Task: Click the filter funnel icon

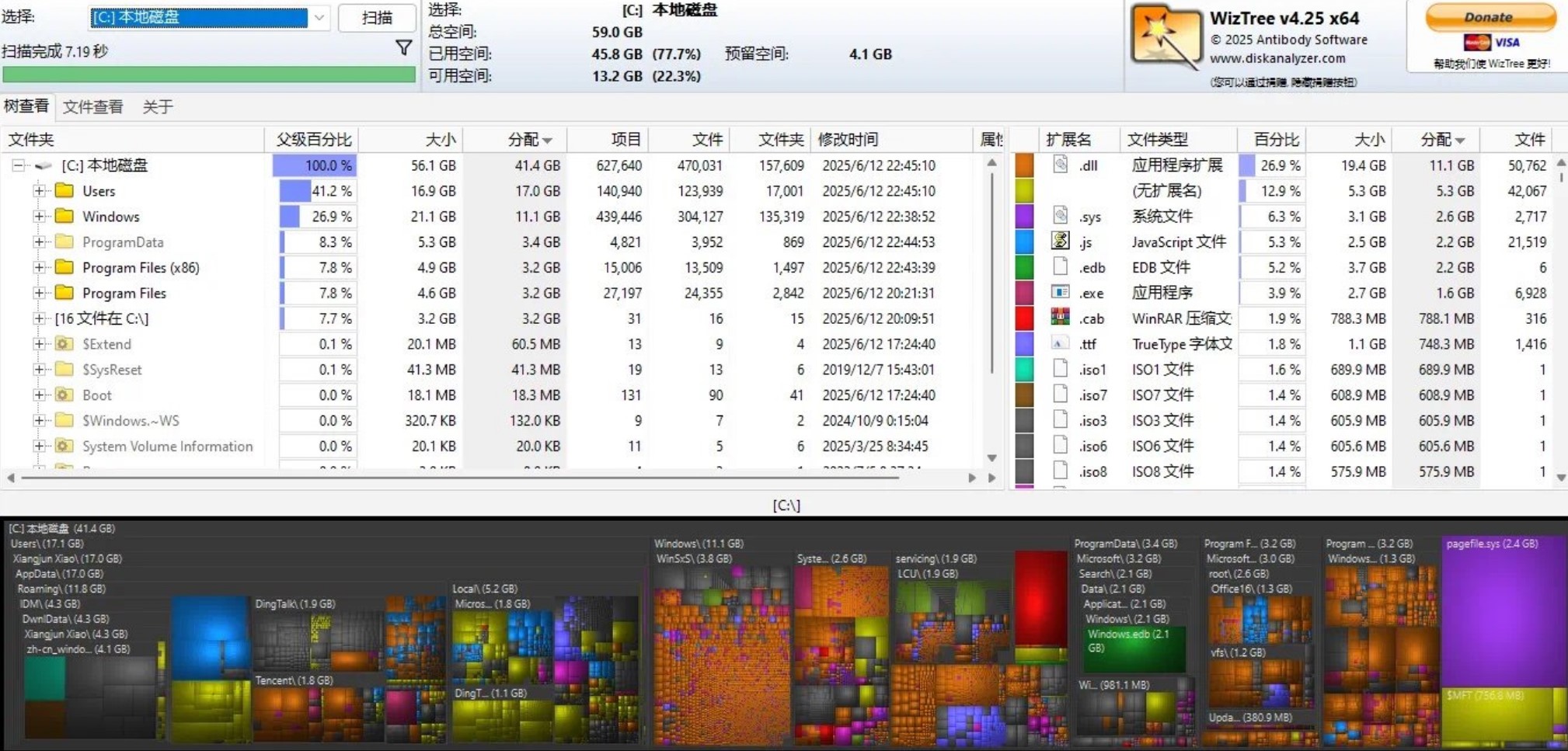Action: pyautogui.click(x=403, y=48)
